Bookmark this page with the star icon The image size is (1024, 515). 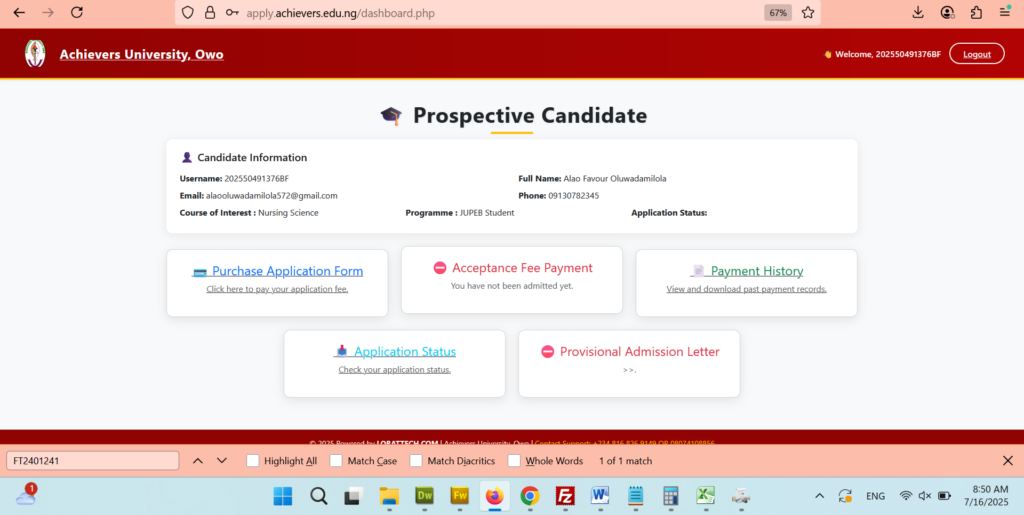[808, 12]
